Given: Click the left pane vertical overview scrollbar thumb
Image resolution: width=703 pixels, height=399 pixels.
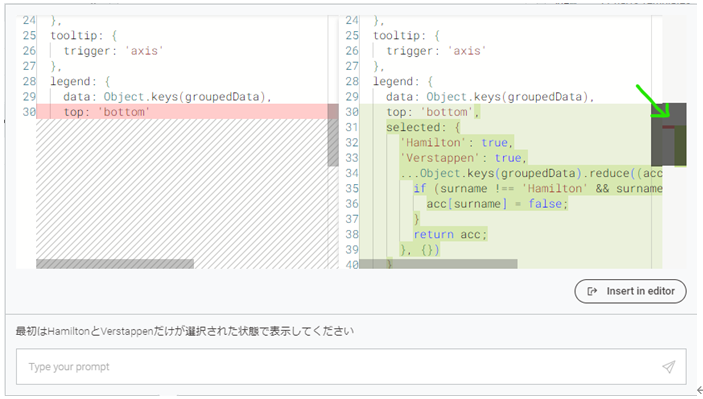Looking at the screenshot, I should pyautogui.click(x=333, y=135).
